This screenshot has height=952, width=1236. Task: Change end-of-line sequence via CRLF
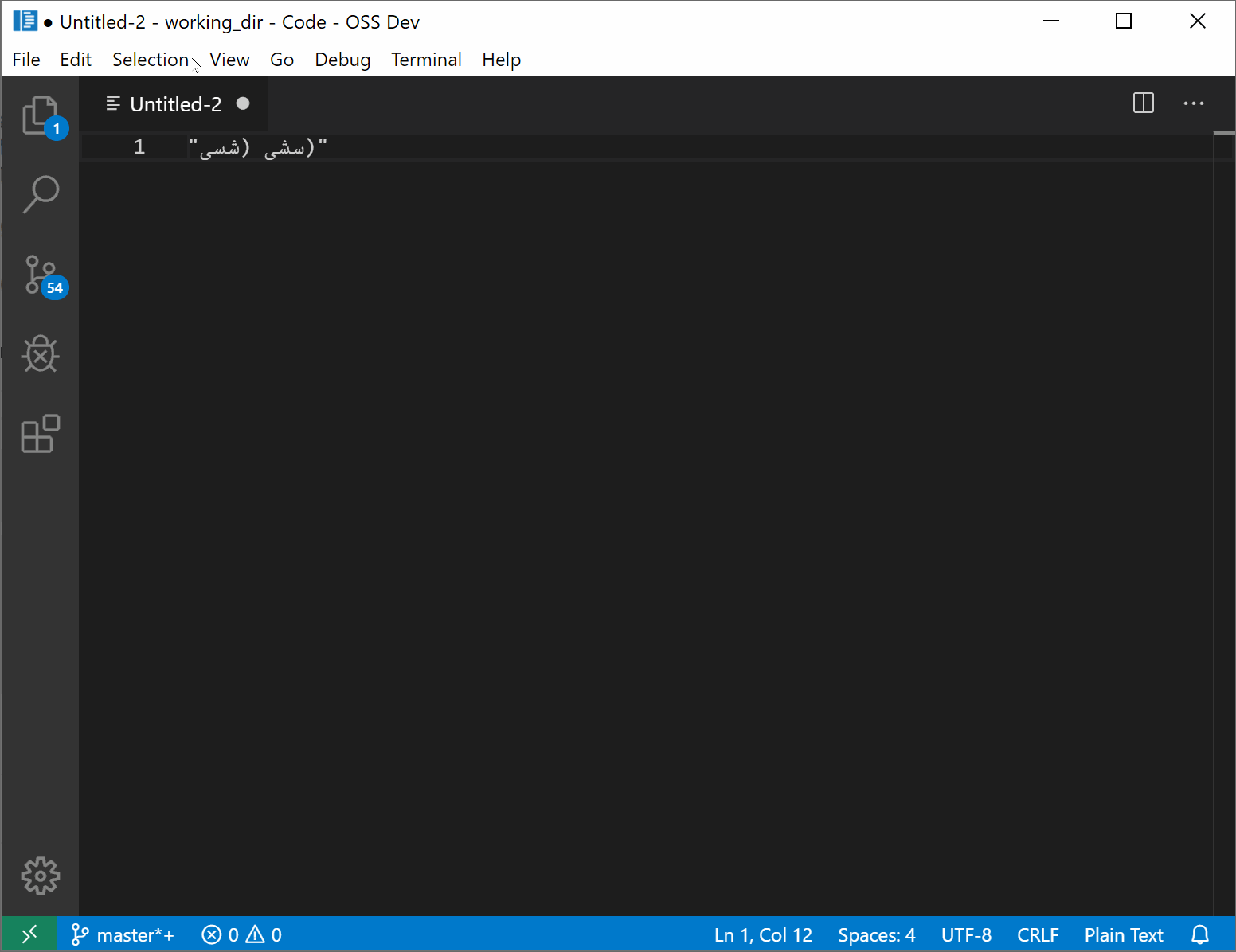[1038, 934]
